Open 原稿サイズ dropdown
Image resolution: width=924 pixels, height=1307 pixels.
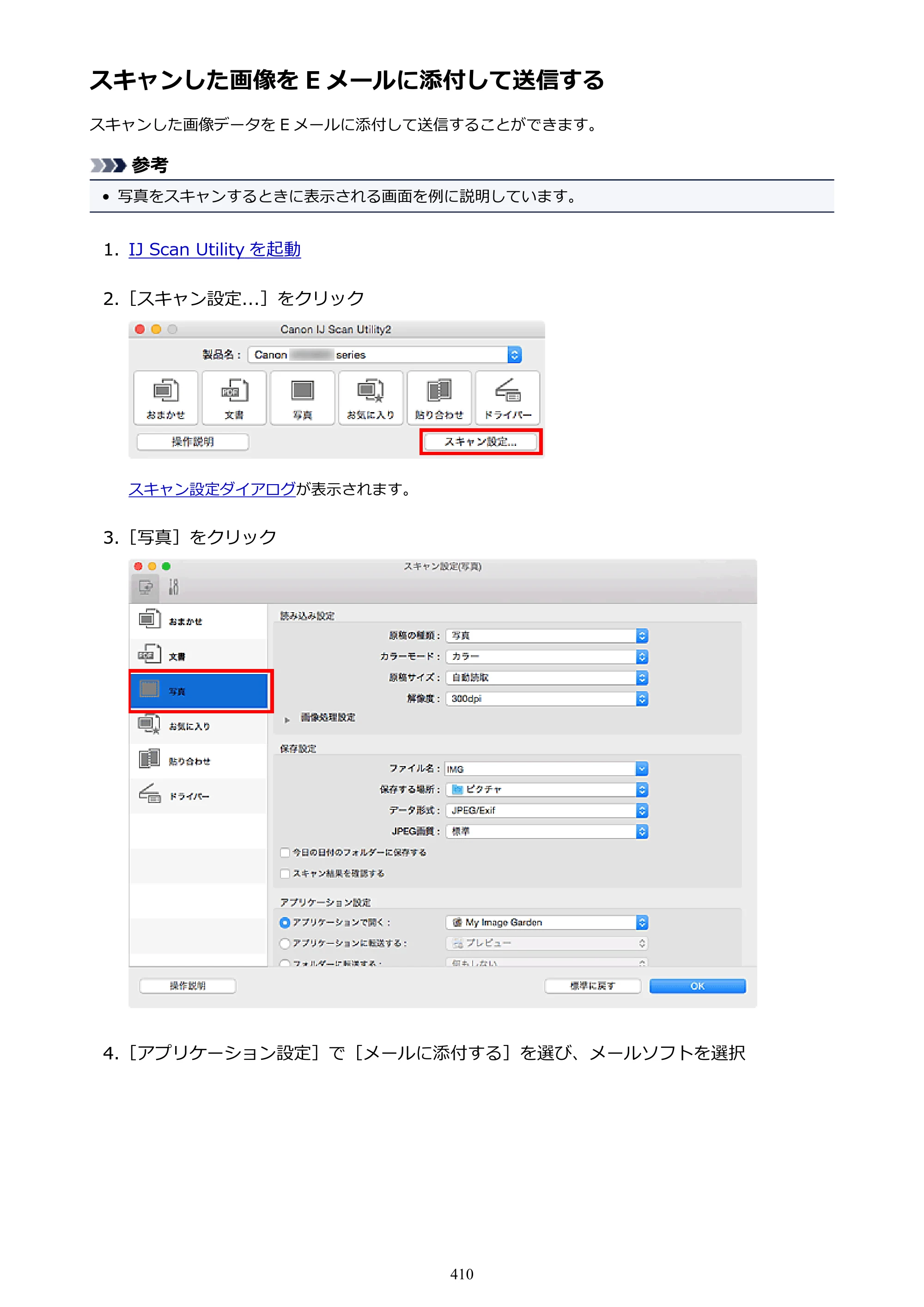tap(547, 677)
